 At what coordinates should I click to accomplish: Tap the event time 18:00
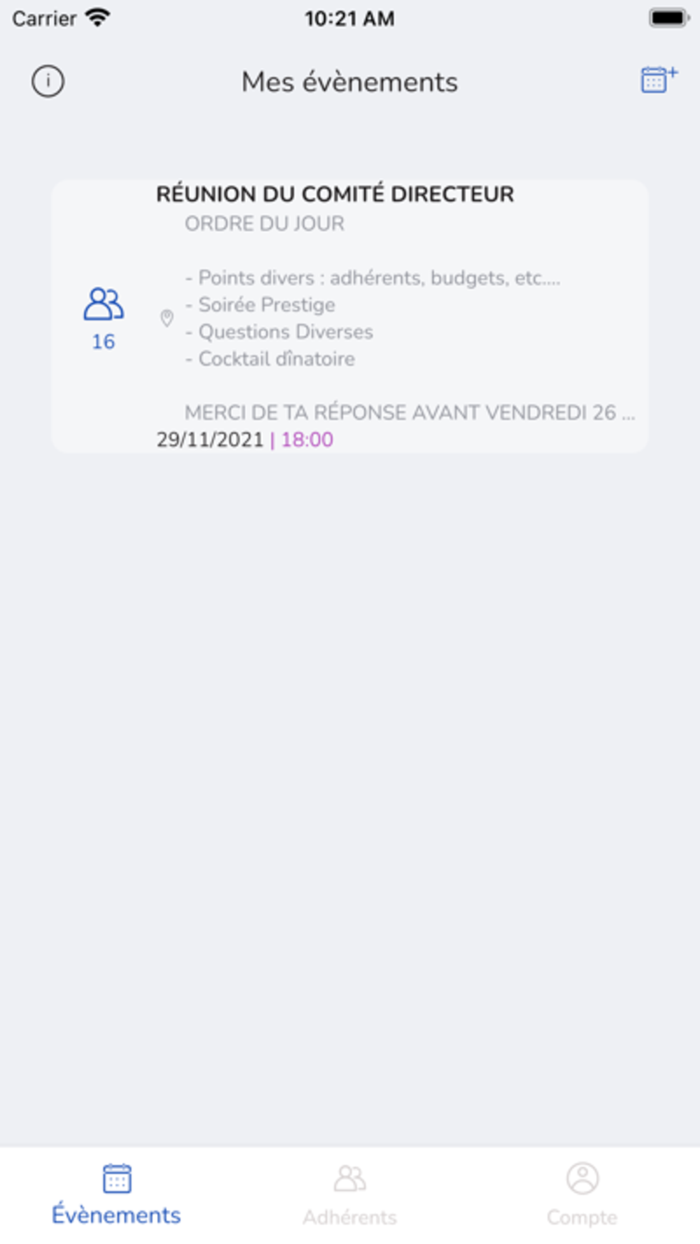pyautogui.click(x=307, y=440)
